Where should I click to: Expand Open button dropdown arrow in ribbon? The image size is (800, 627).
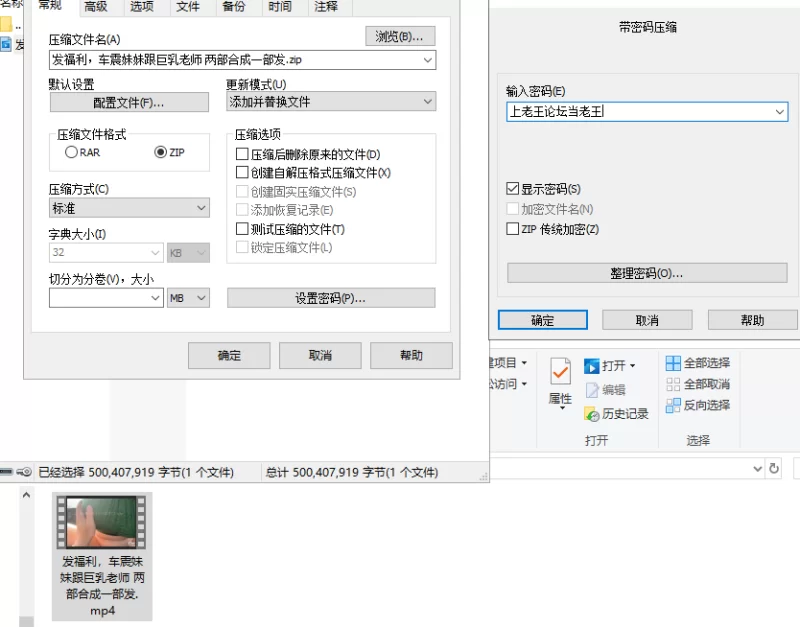633,366
